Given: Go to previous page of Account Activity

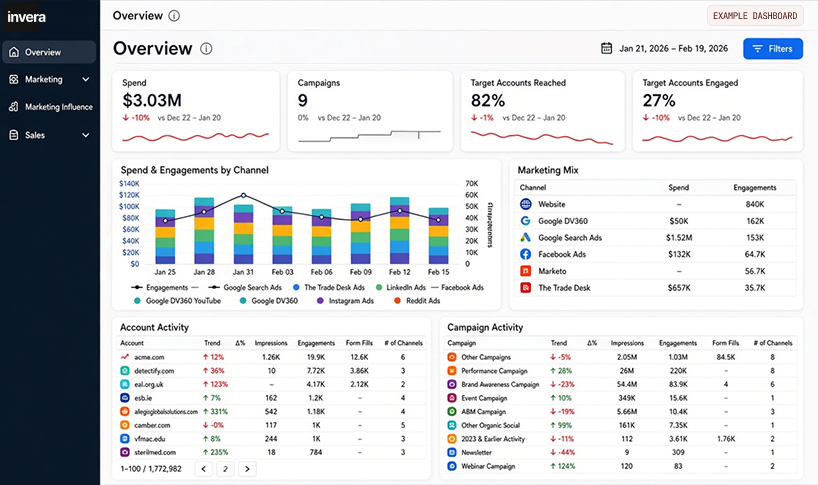Looking at the screenshot, I should coord(203,469).
